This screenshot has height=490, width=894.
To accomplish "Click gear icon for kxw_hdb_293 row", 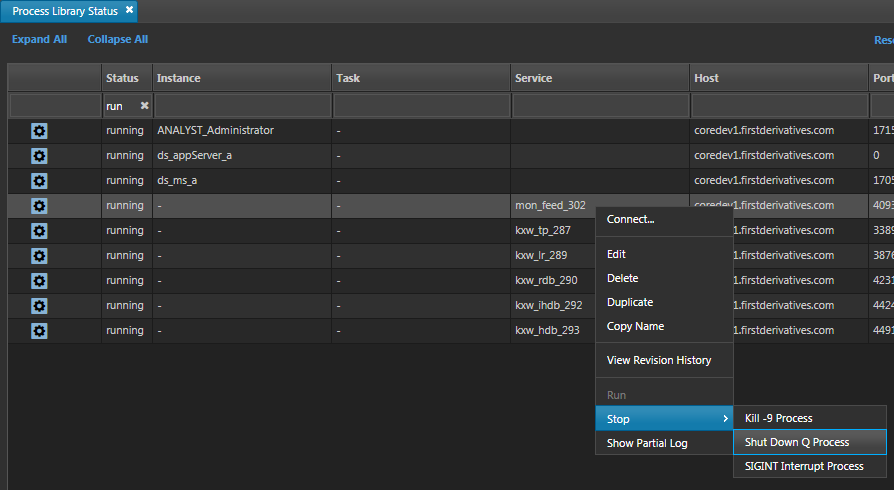I will coord(39,331).
